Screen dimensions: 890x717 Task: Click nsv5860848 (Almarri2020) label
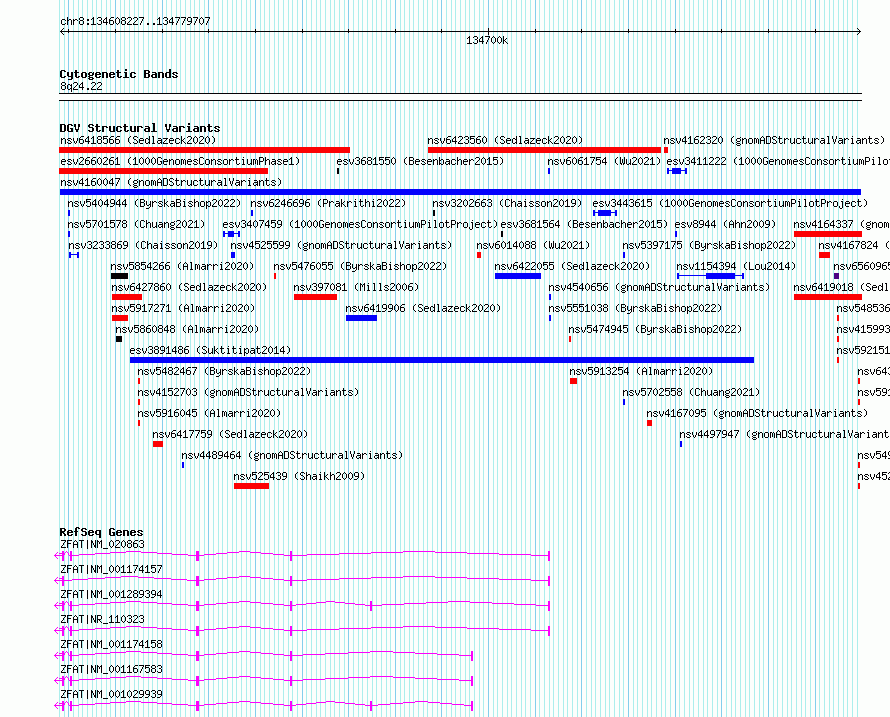point(187,329)
